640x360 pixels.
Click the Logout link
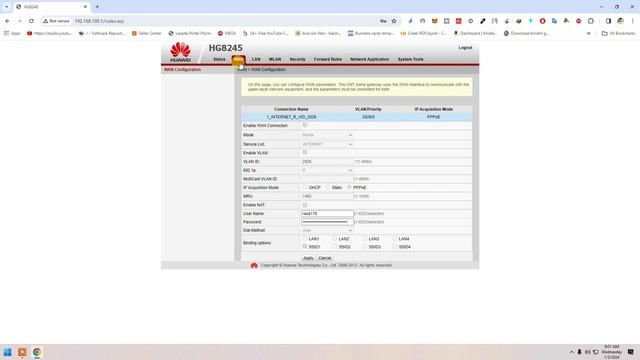point(465,48)
